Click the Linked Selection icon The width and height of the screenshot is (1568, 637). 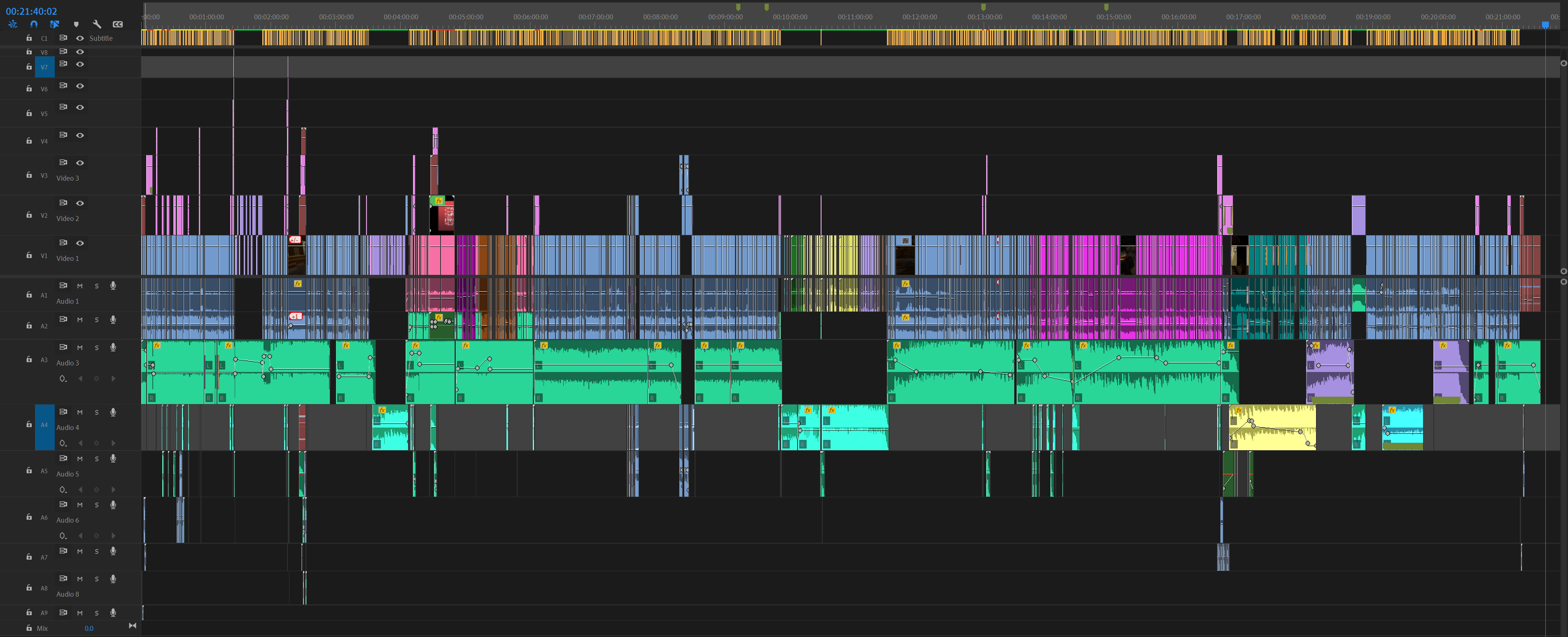pos(55,24)
